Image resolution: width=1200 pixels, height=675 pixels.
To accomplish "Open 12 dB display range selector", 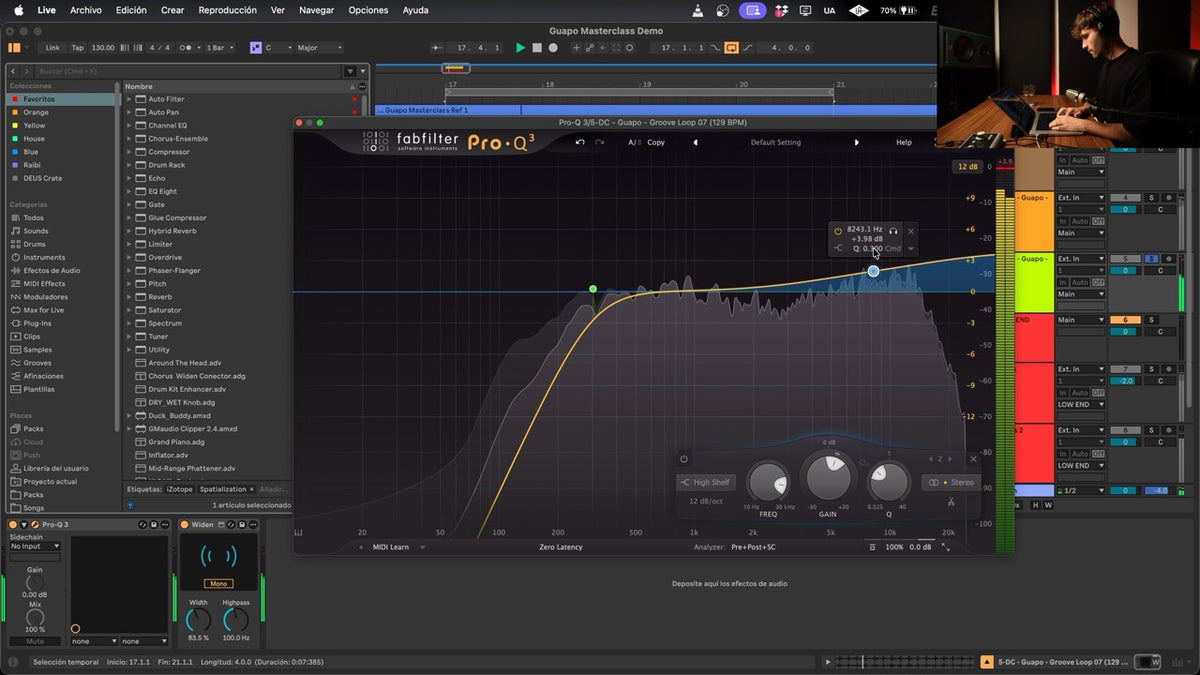I will click(967, 167).
